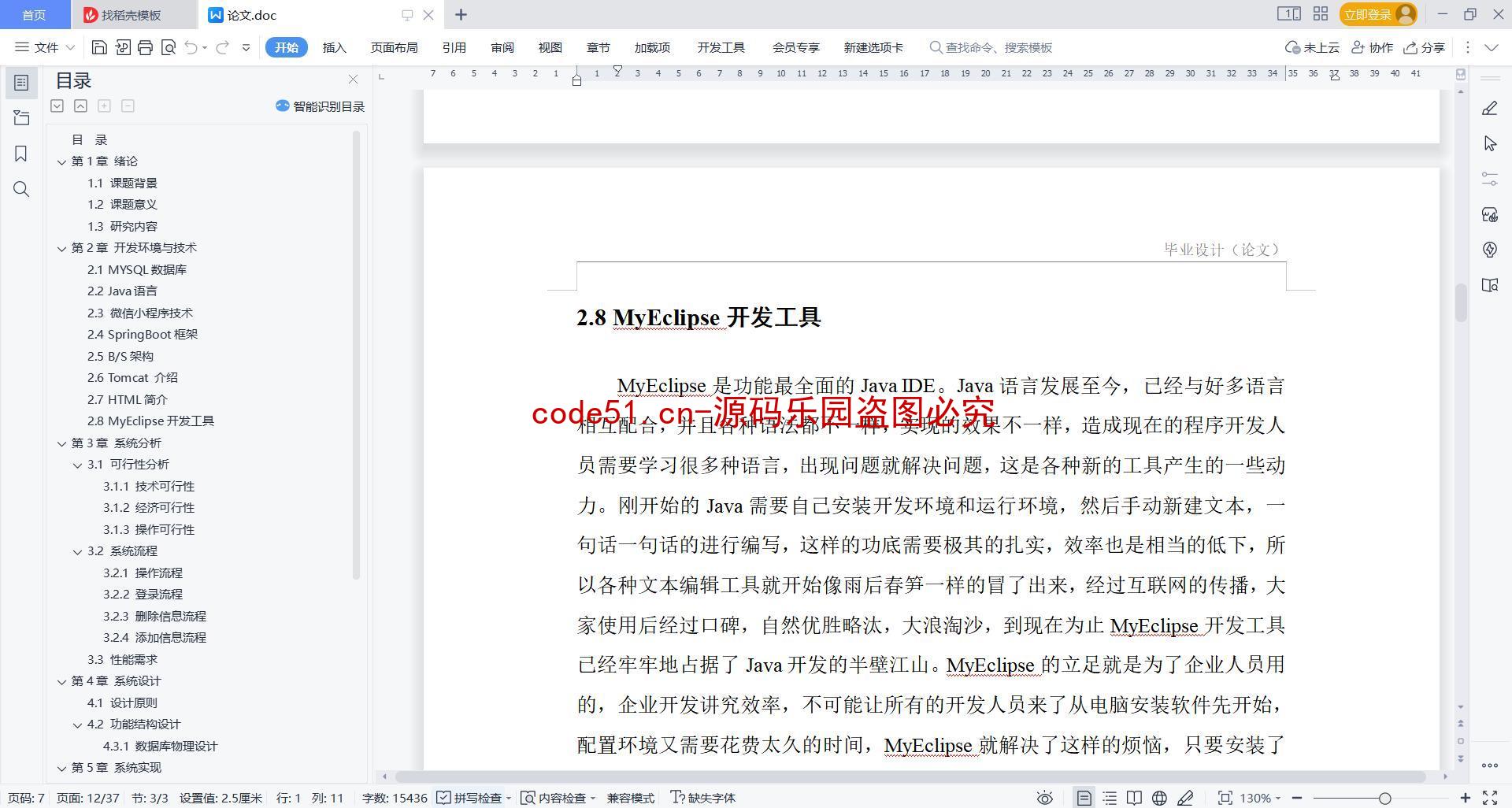Open the properties sliders icon in right sidebar

tap(1489, 179)
